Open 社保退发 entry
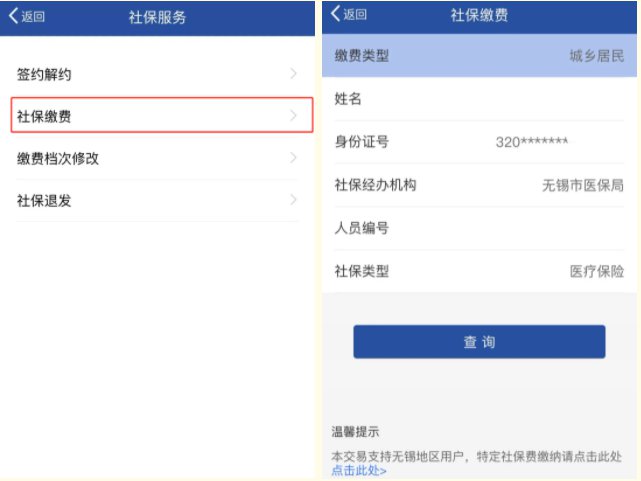 pyautogui.click(x=157, y=200)
